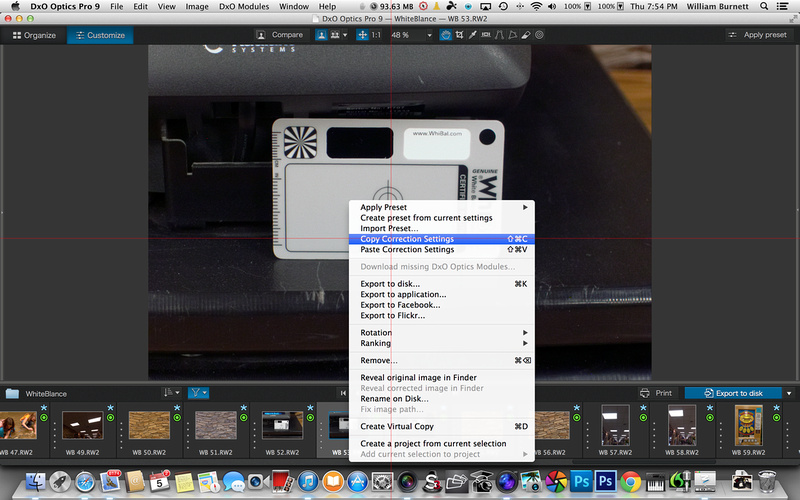Choose Rename on Disk...

(x=442, y=399)
